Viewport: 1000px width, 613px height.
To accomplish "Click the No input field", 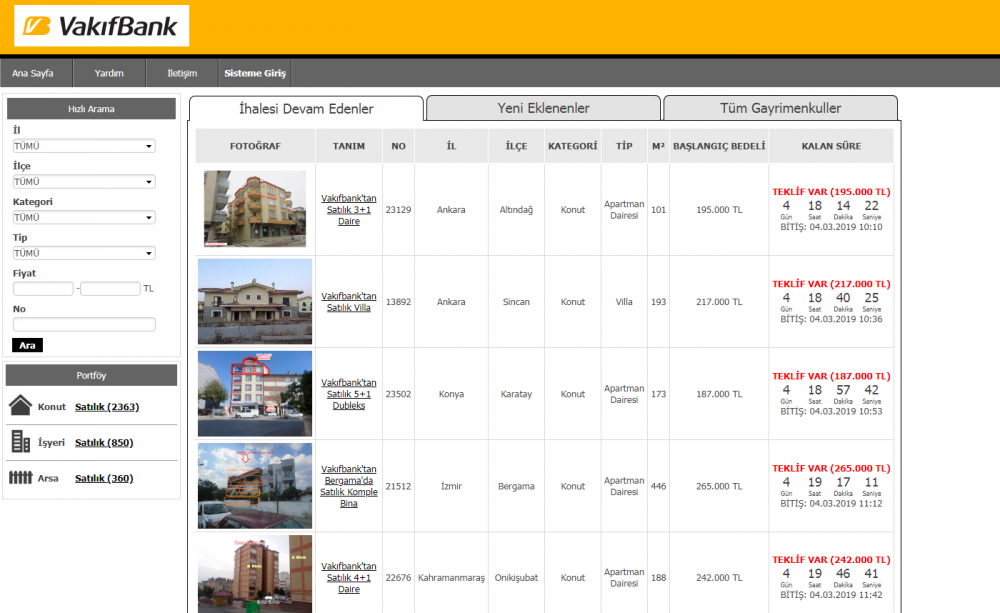I will coord(84,325).
